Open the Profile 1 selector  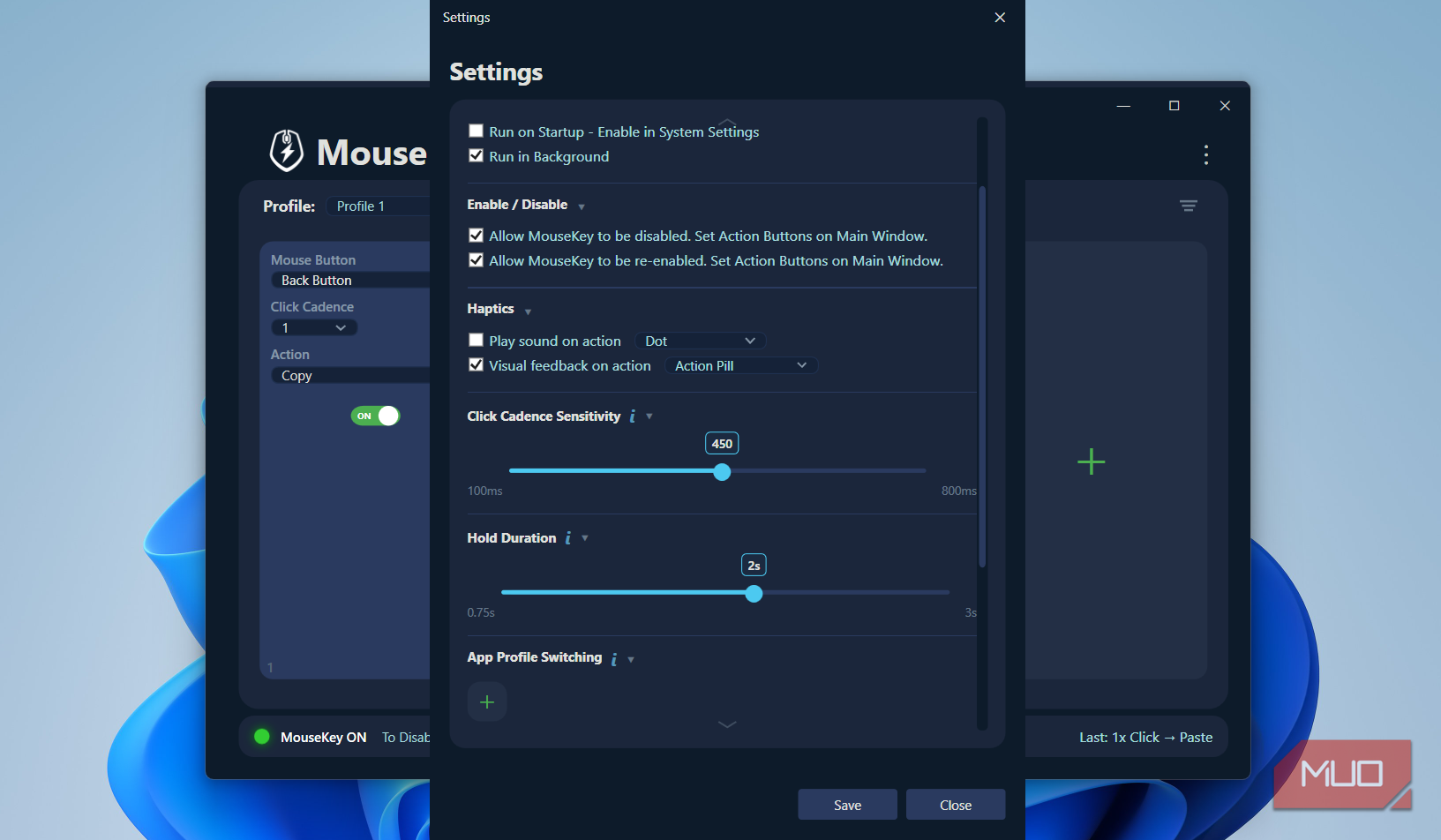pyautogui.click(x=378, y=206)
